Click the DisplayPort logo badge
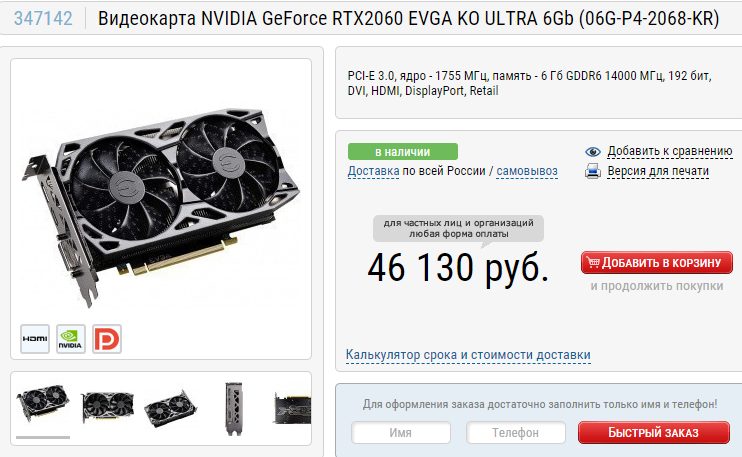742x457 pixels. pos(107,339)
